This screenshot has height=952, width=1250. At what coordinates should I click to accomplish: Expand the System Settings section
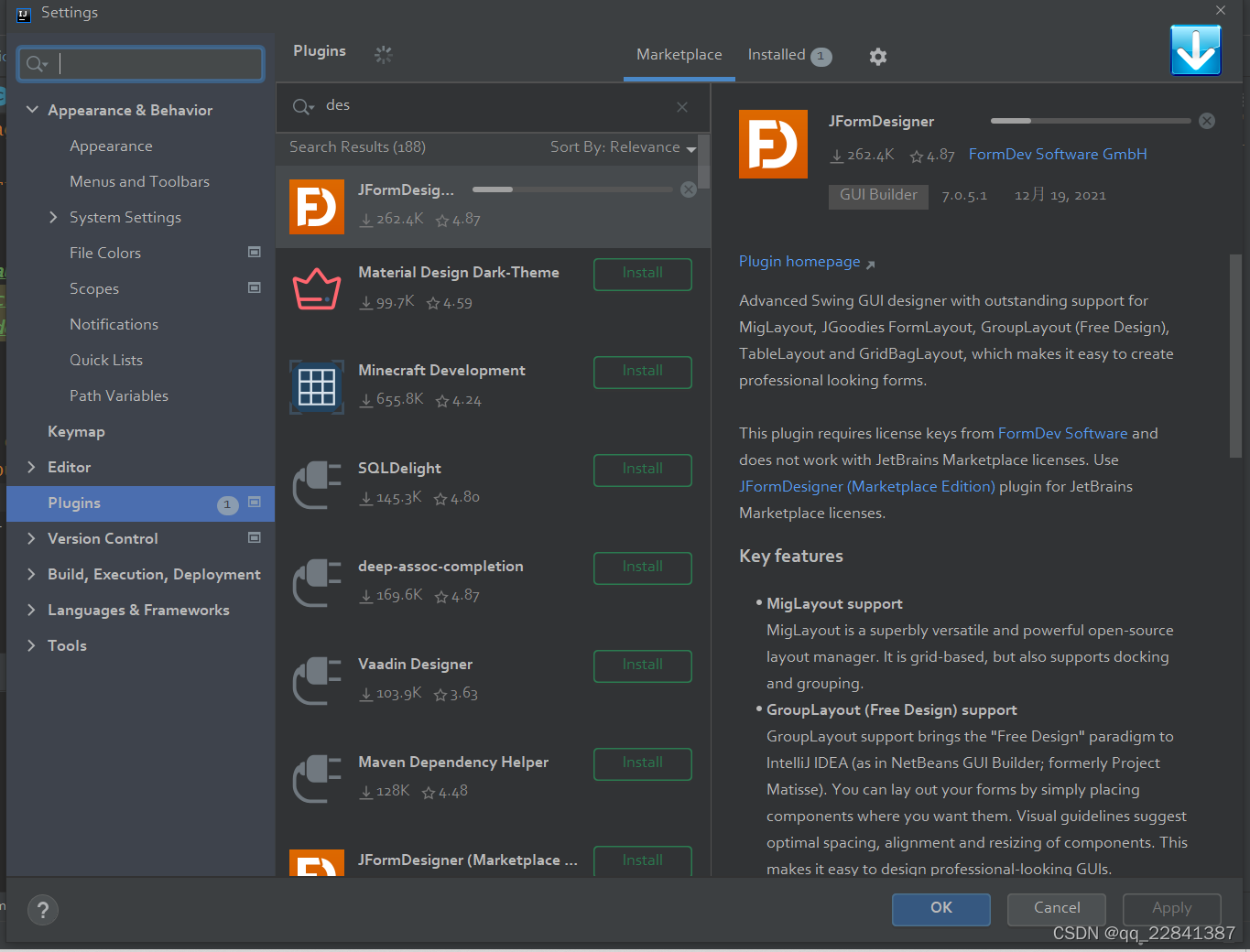coord(53,217)
